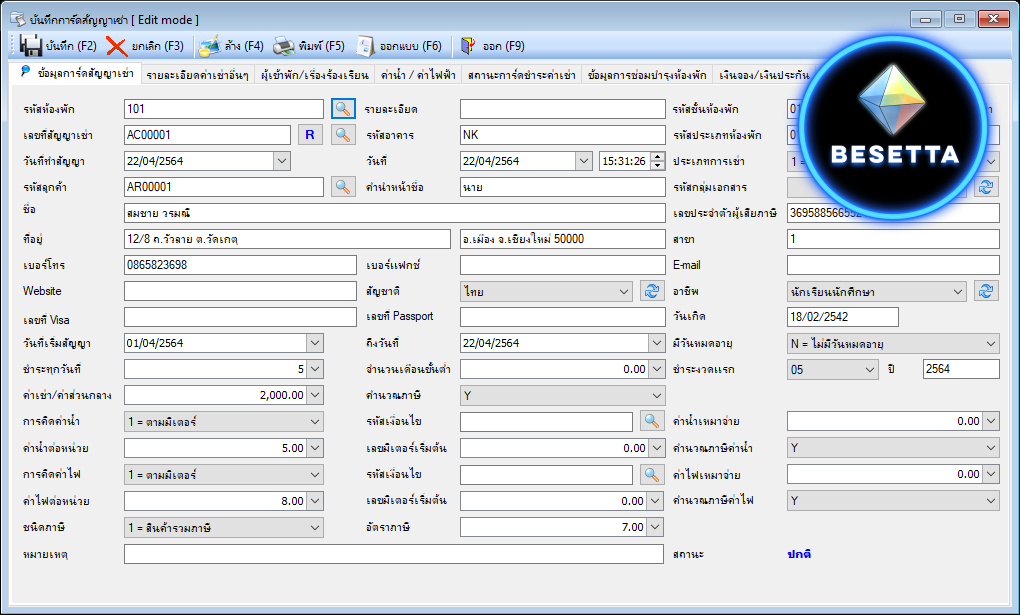Open customer lookup next to รหัสลูกค้า AR00001
Image resolution: width=1020 pixels, height=615 pixels.
pos(343,186)
